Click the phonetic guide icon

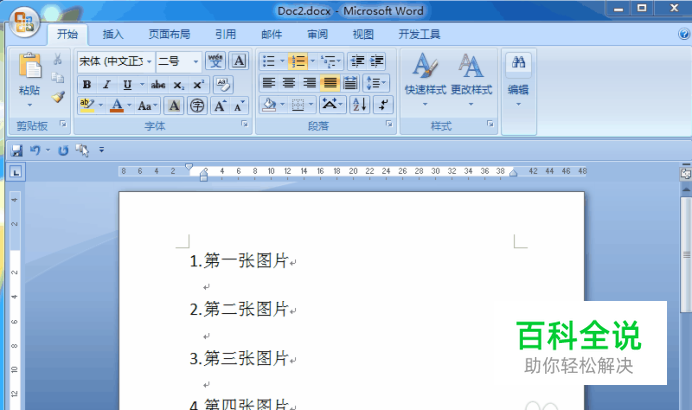pyautogui.click(x=215, y=61)
